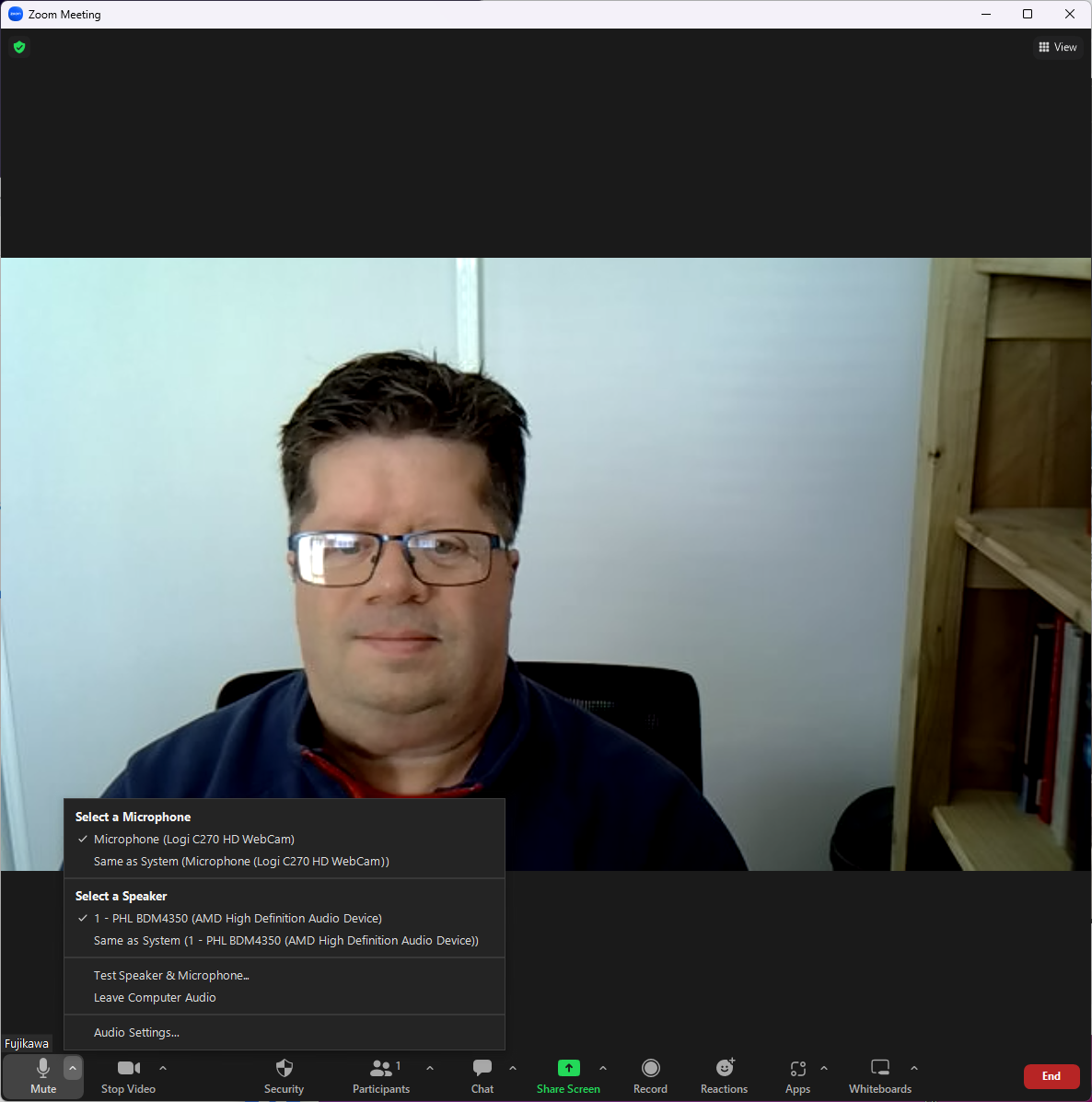Click the green Share Screen icon

(568, 1069)
